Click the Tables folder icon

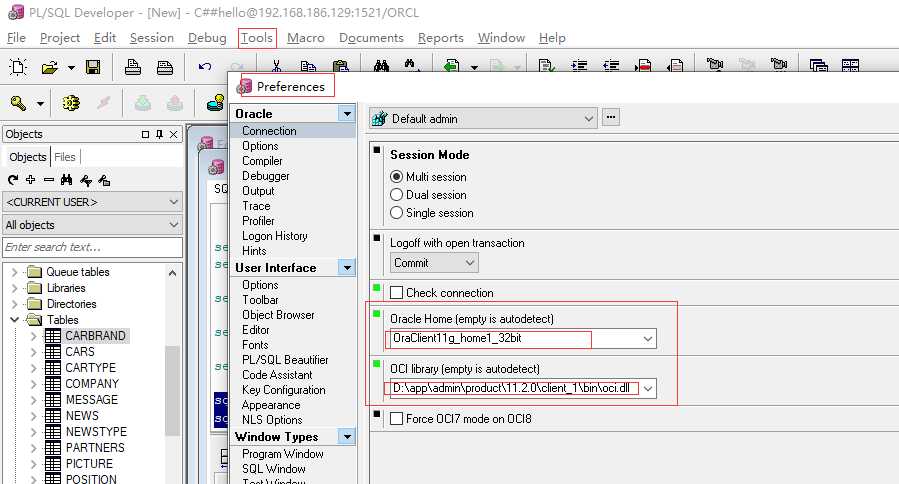point(34,319)
